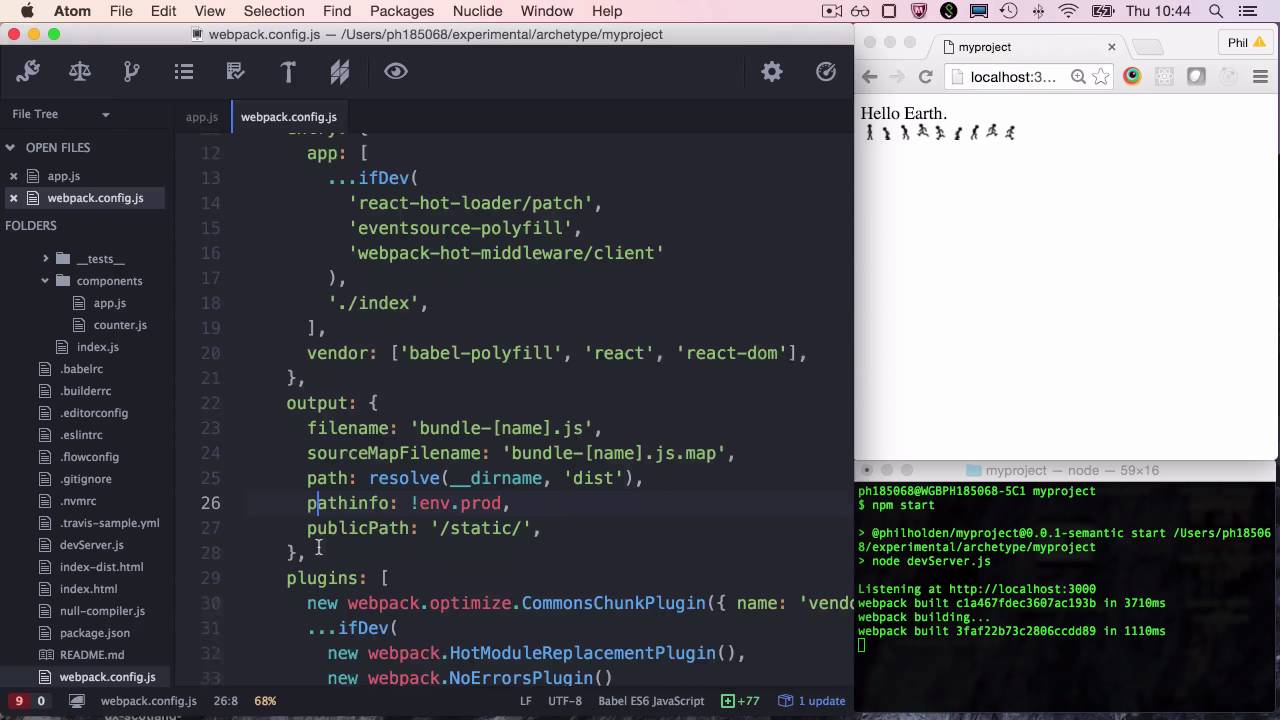Click the letter T text icon
This screenshot has width=1280, height=720.
pos(288,71)
